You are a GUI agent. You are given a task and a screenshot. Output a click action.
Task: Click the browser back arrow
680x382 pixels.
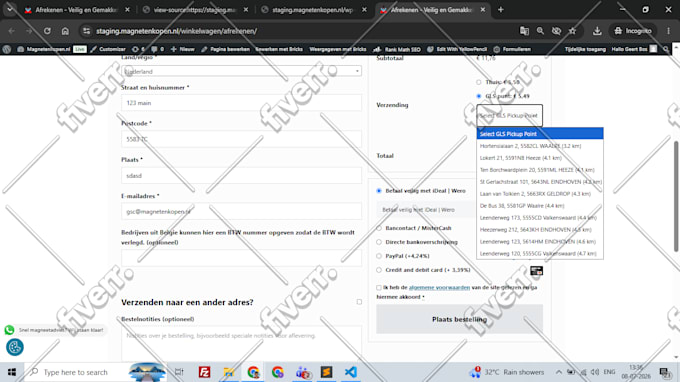point(12,31)
